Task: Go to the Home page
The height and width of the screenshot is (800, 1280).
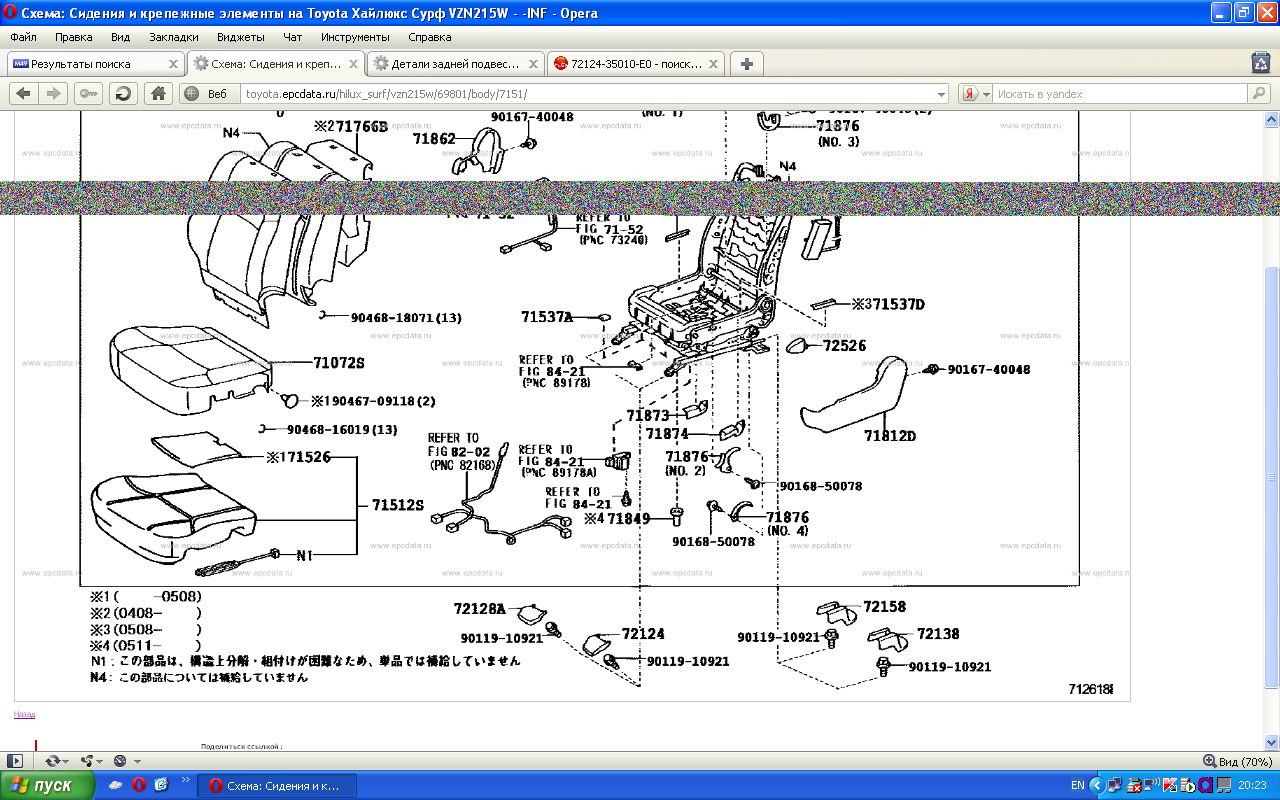Action: pyautogui.click(x=157, y=93)
